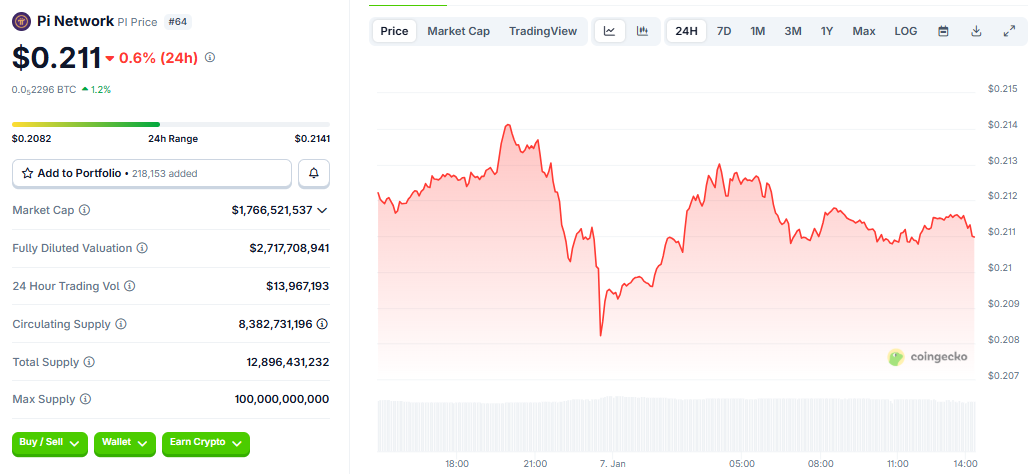The height and width of the screenshot is (474, 1035).
Task: Open the Buy / Sell dropdown
Action: click(x=50, y=444)
